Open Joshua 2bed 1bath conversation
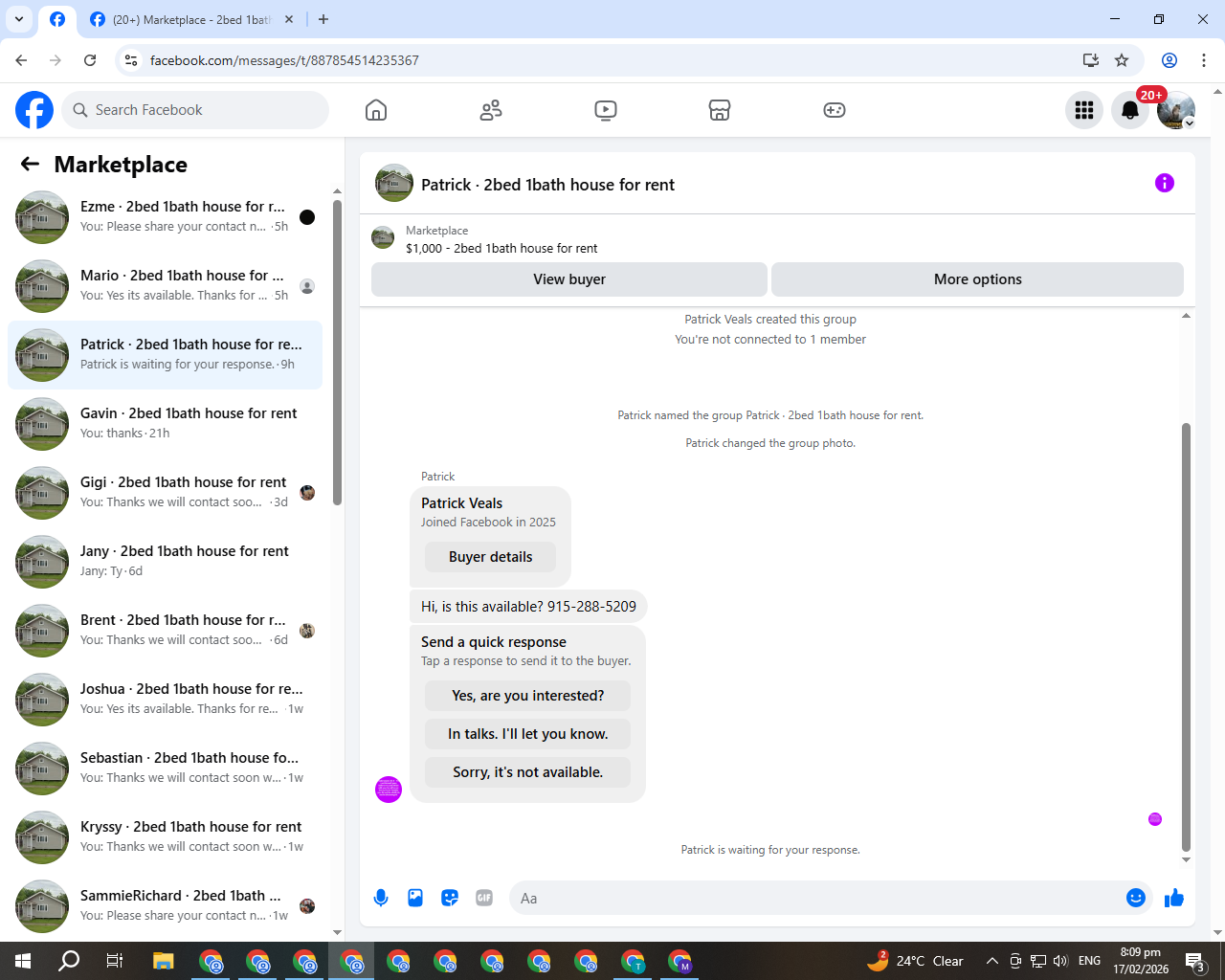 [x=165, y=700]
